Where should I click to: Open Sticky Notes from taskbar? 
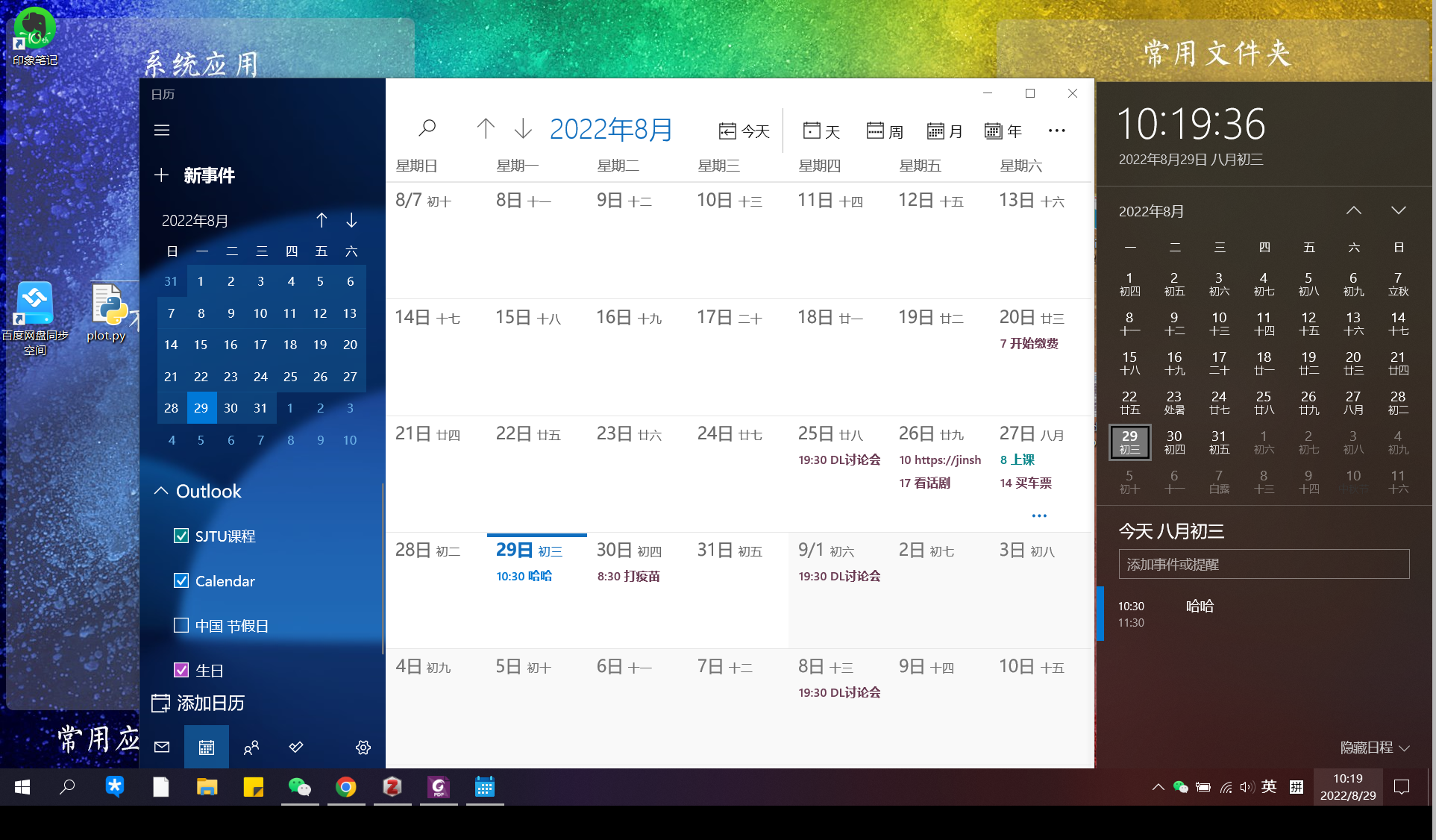253,786
